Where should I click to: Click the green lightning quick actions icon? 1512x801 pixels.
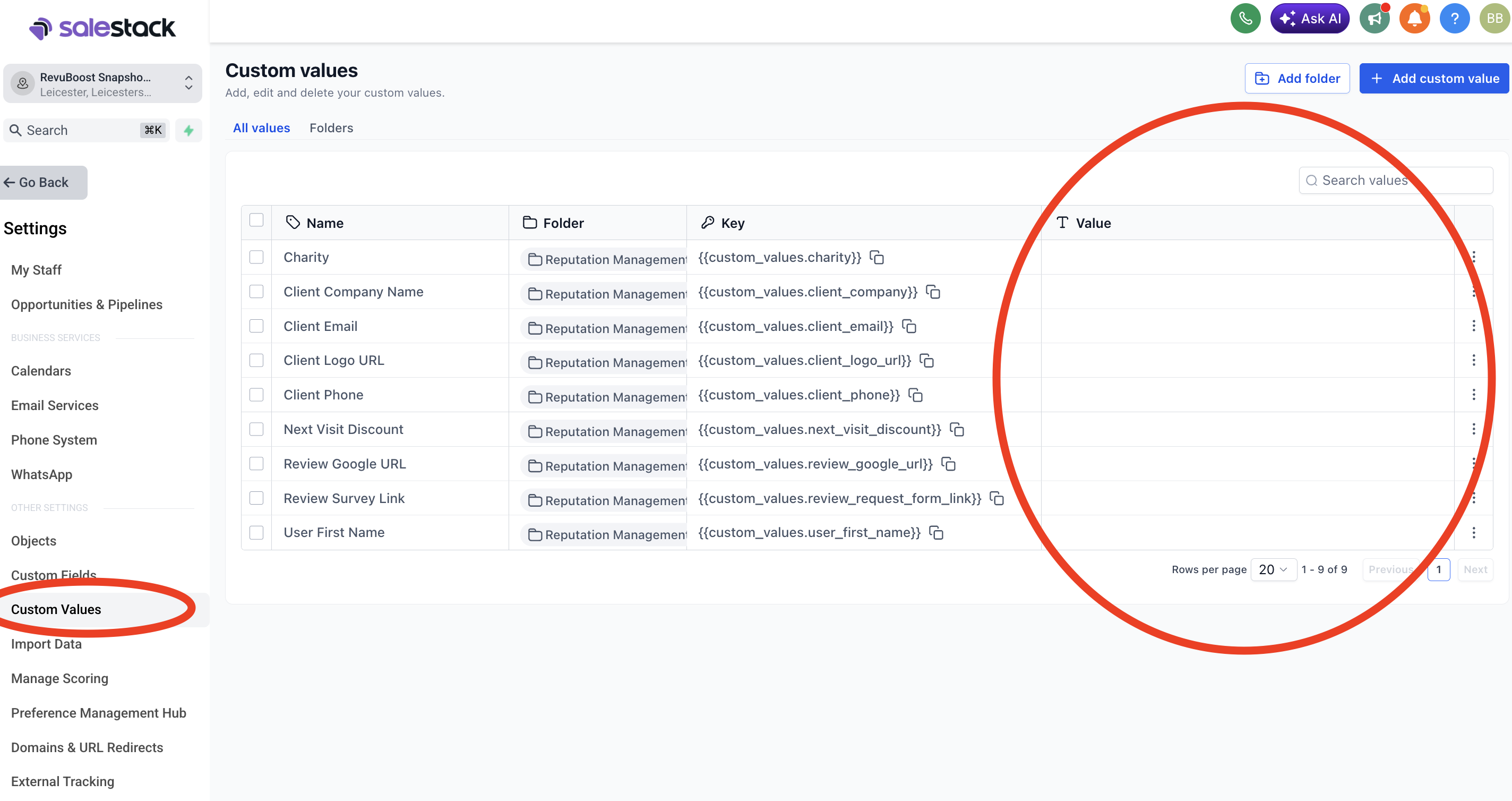pyautogui.click(x=188, y=130)
